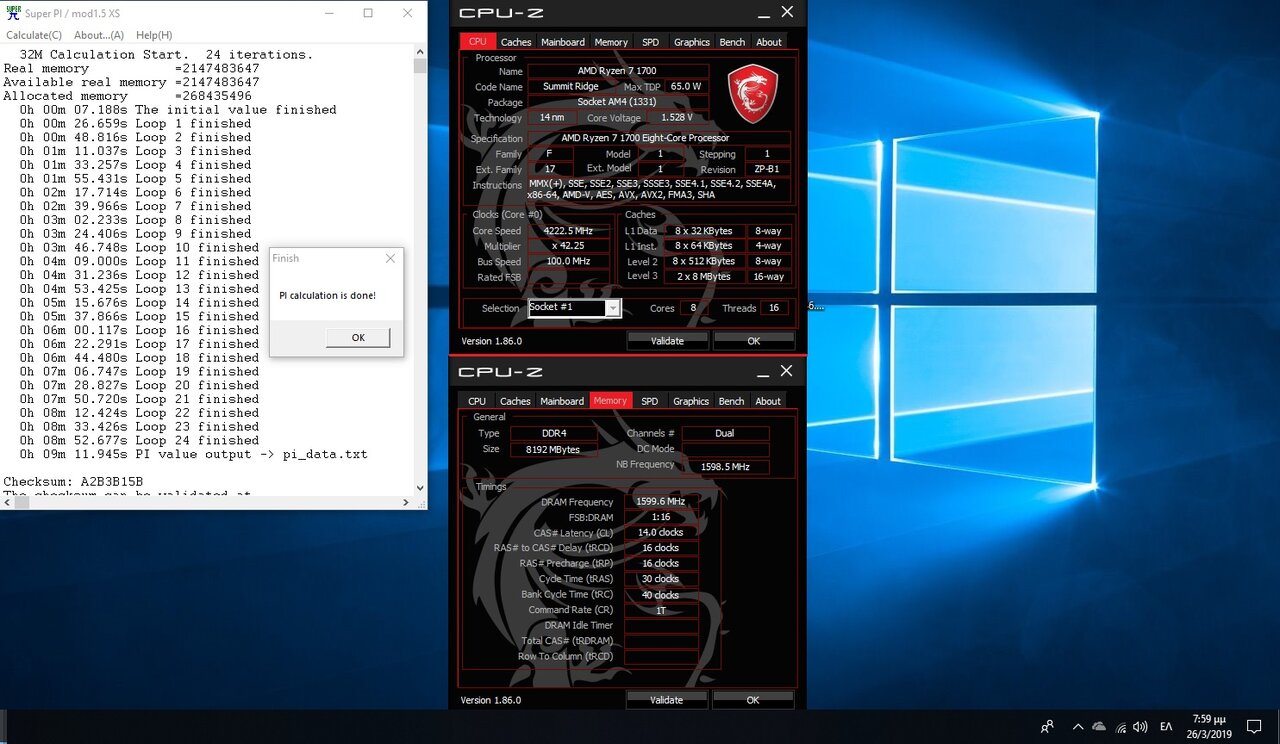Switch to Caches tab in upper CPU-Z
Viewport: 1280px width, 744px height.
click(516, 42)
